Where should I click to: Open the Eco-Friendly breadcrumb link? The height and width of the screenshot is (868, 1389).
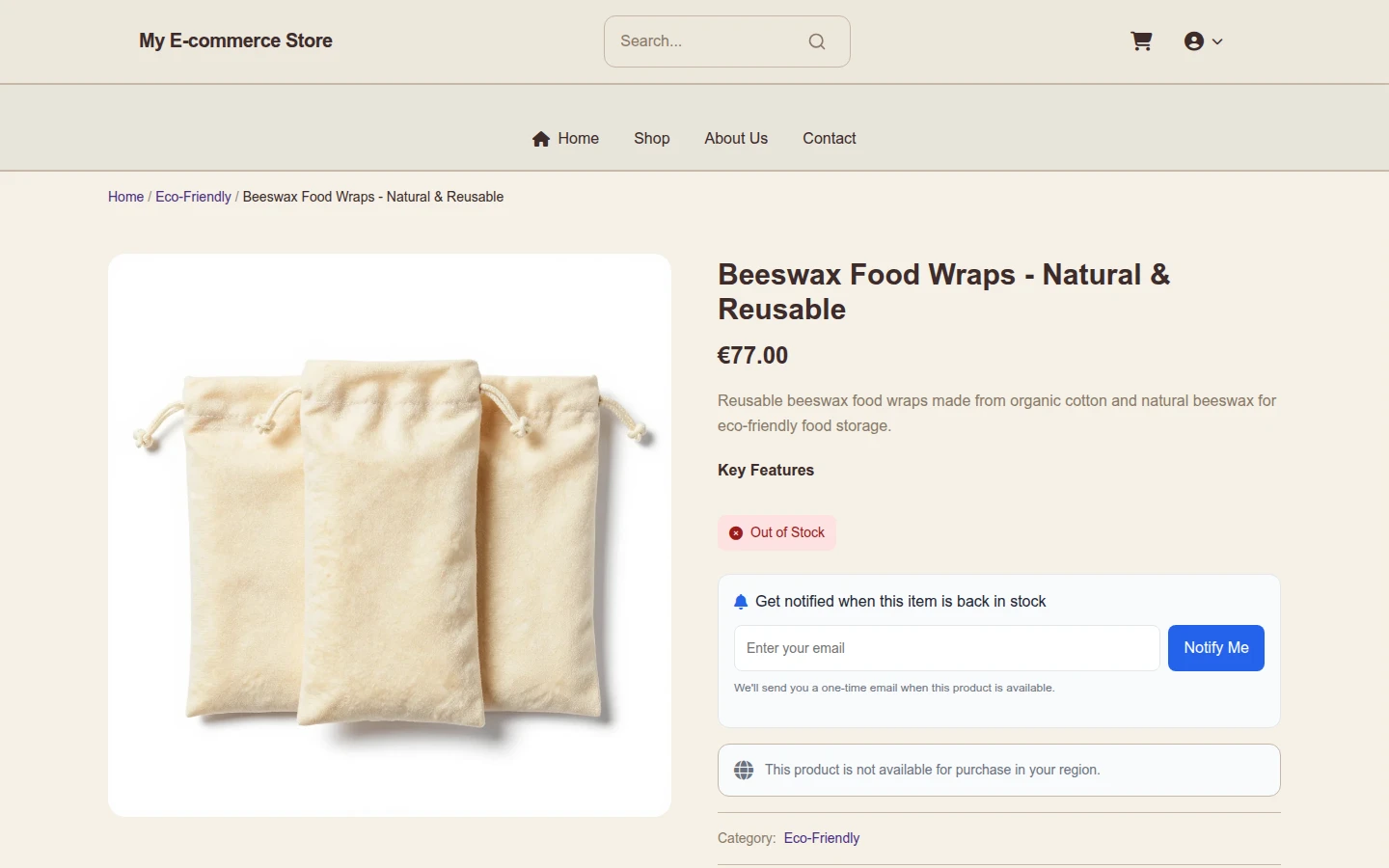[193, 197]
